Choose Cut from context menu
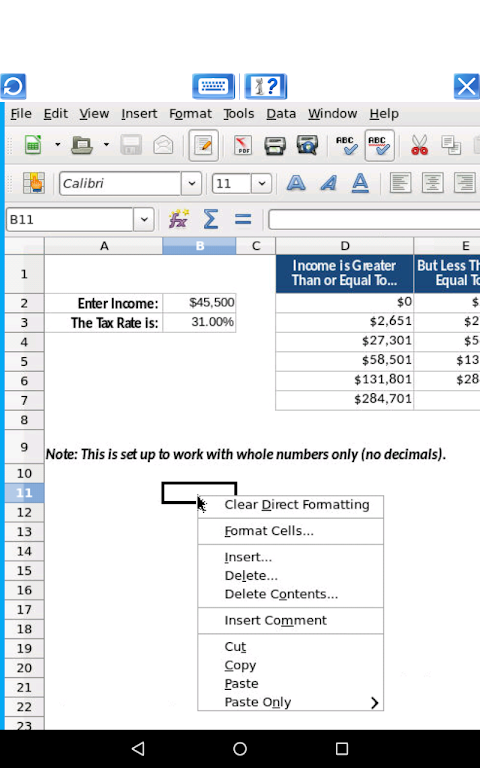The width and height of the screenshot is (480, 768). 290,647
